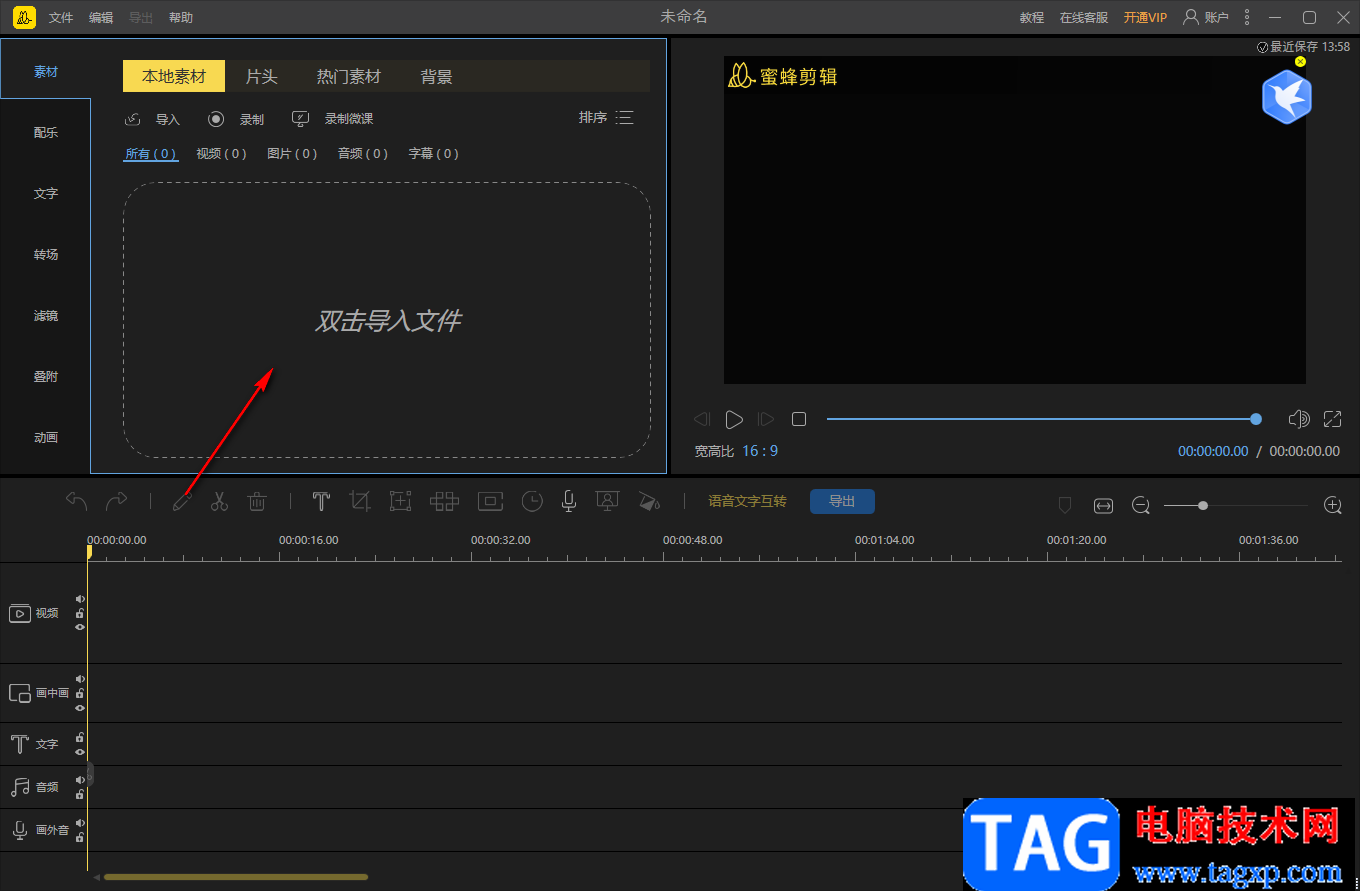Lock the 画外音 track
The image size is (1360, 891).
coord(80,837)
